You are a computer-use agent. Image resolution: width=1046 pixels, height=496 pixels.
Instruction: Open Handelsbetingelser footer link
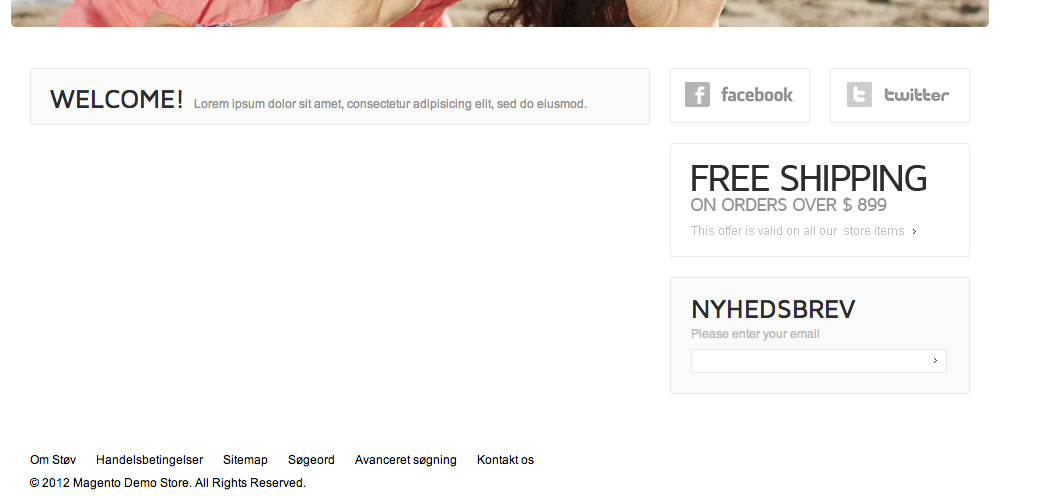click(149, 460)
